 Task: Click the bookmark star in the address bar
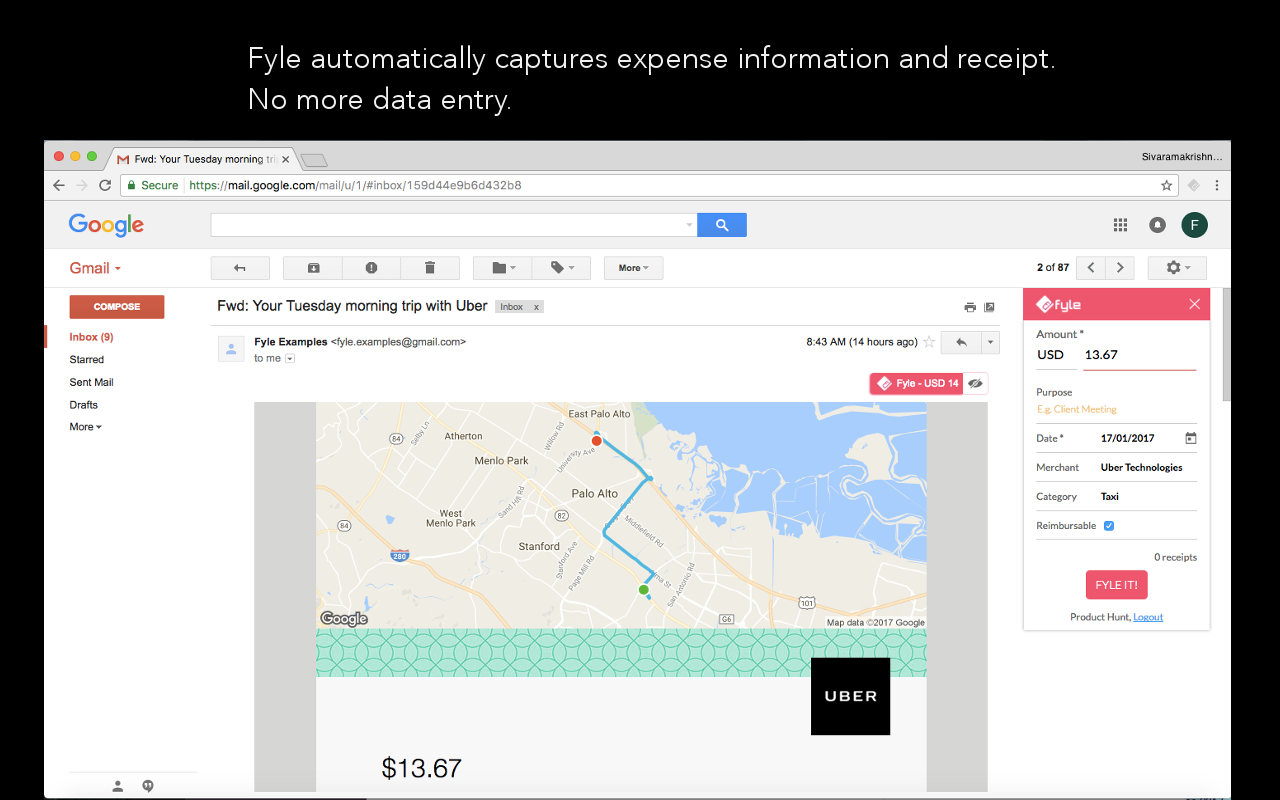point(1168,185)
